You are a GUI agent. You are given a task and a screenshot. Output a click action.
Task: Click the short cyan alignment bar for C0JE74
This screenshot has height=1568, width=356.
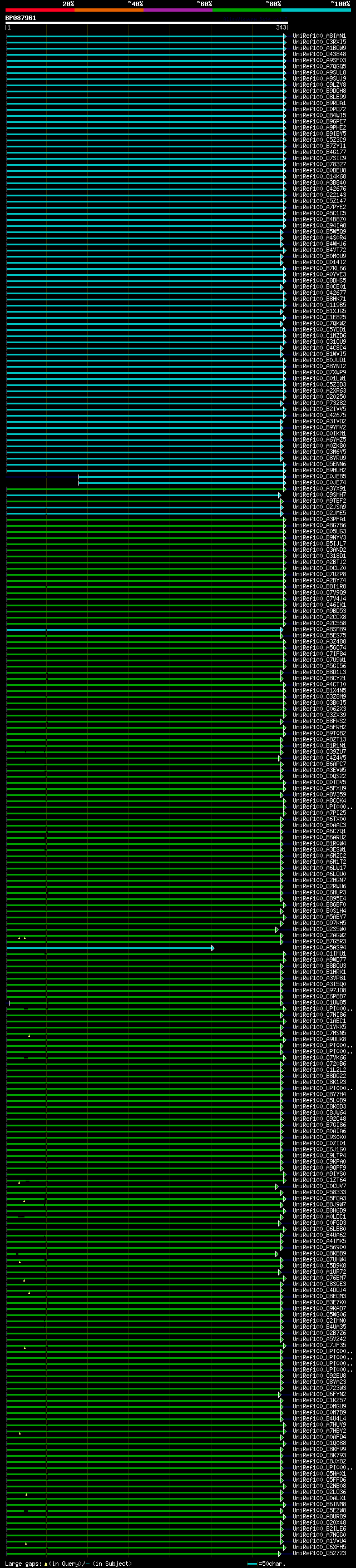click(x=182, y=483)
